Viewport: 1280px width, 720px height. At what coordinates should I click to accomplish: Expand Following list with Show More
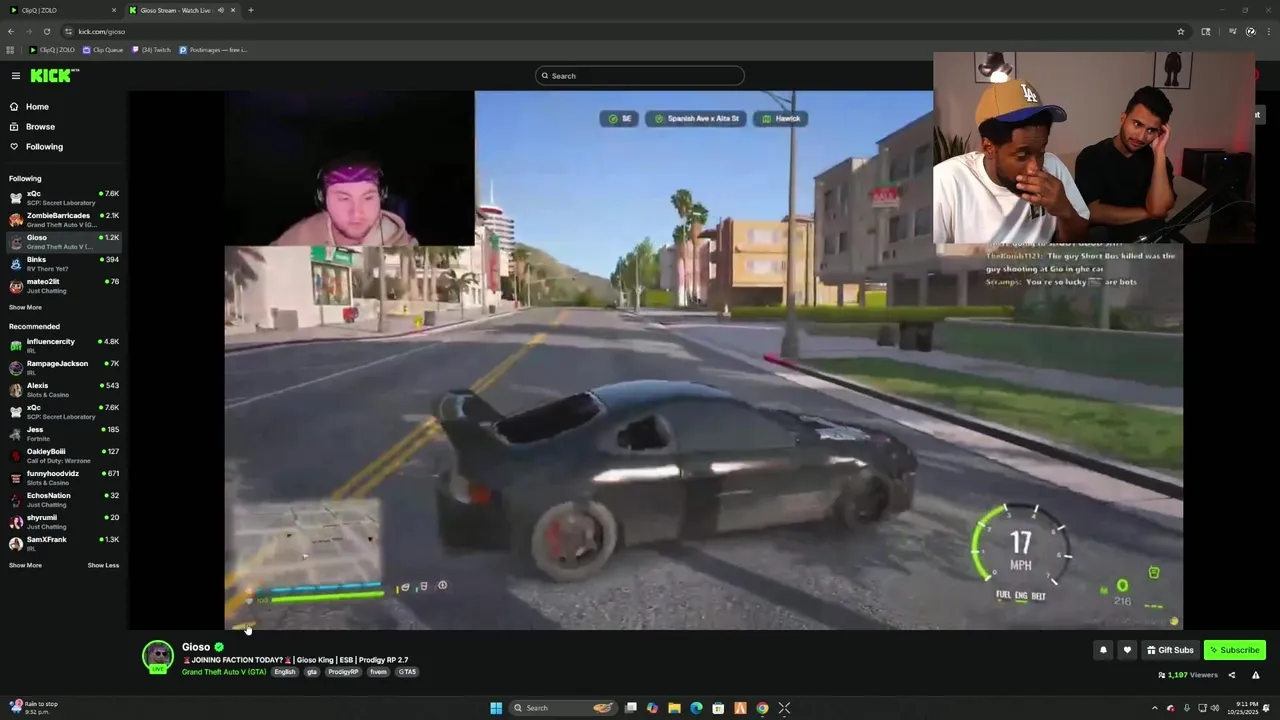pyautogui.click(x=25, y=308)
